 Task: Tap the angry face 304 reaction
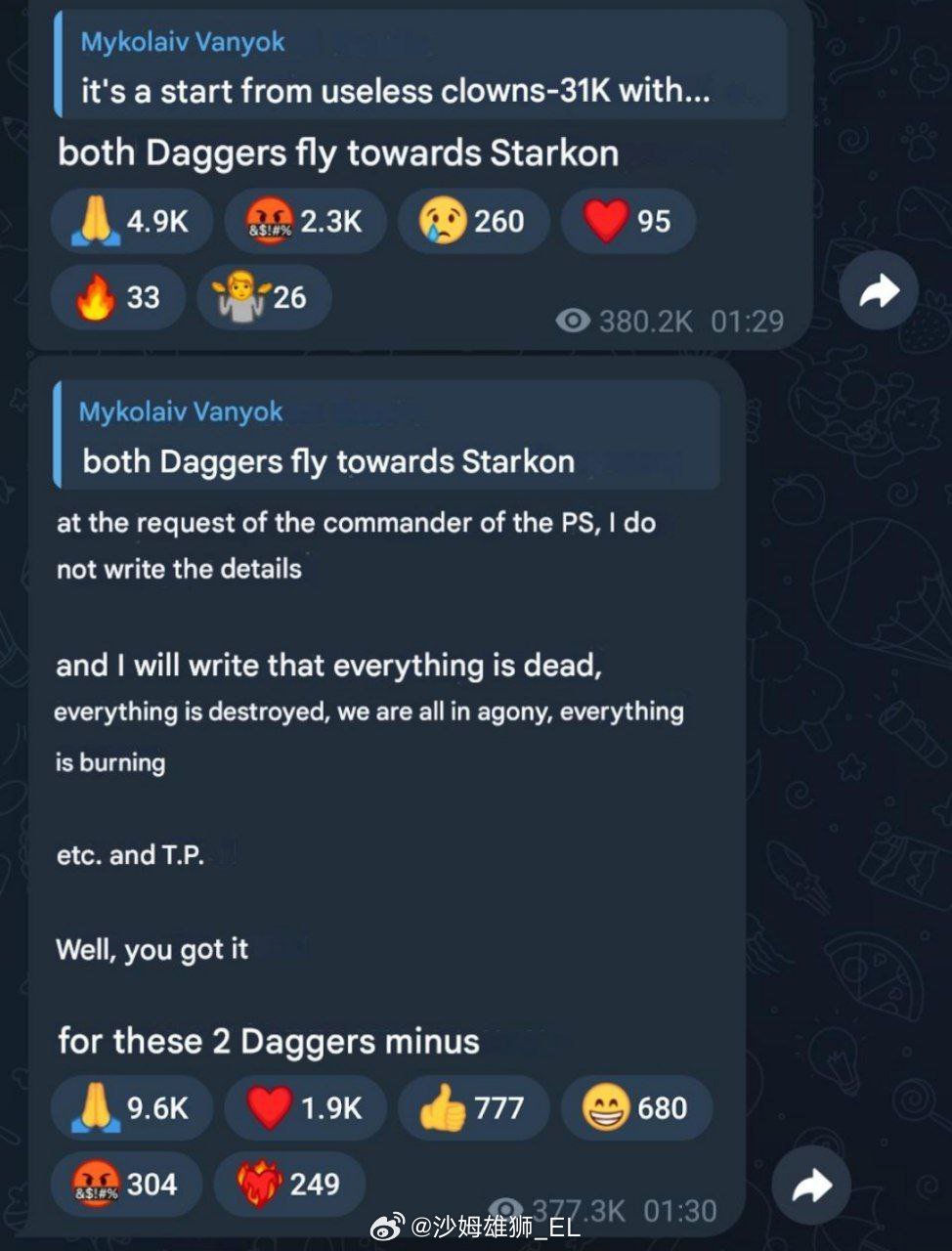coord(126,1184)
